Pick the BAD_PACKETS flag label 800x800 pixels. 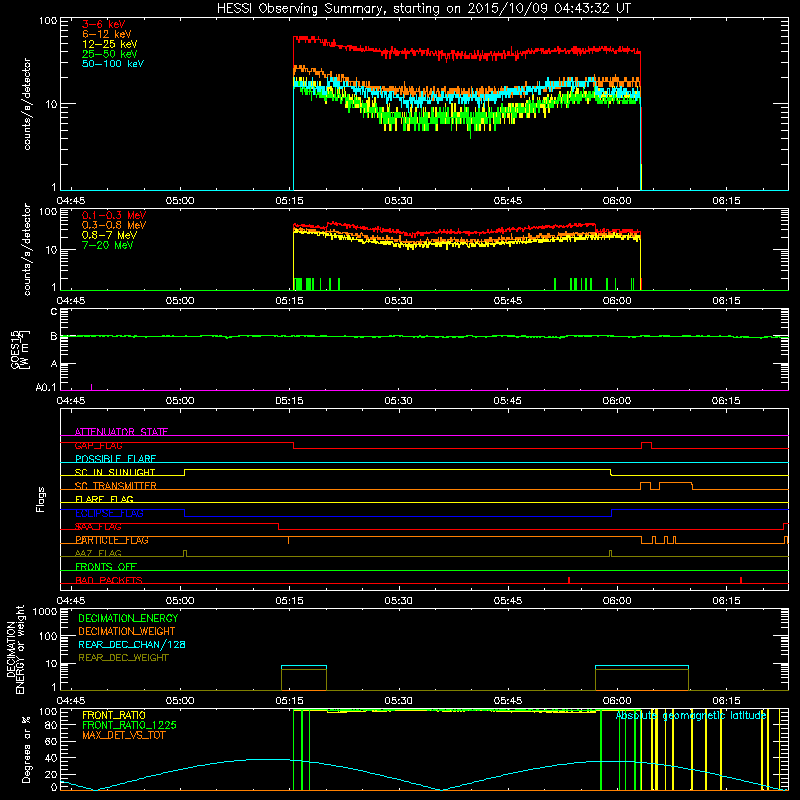click(109, 580)
